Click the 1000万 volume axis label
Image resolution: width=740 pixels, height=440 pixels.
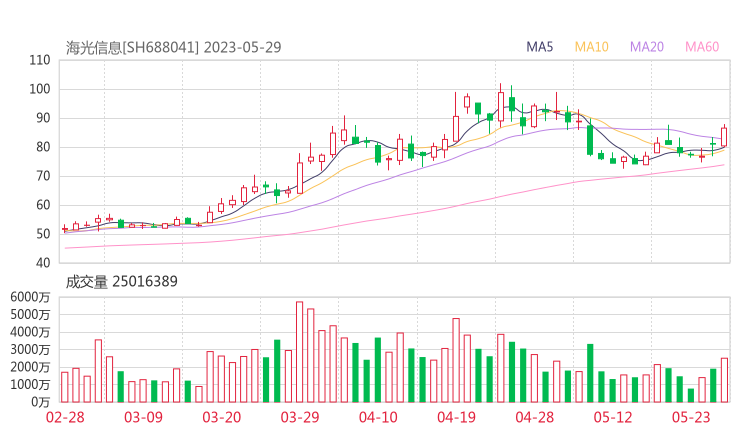click(x=30, y=384)
